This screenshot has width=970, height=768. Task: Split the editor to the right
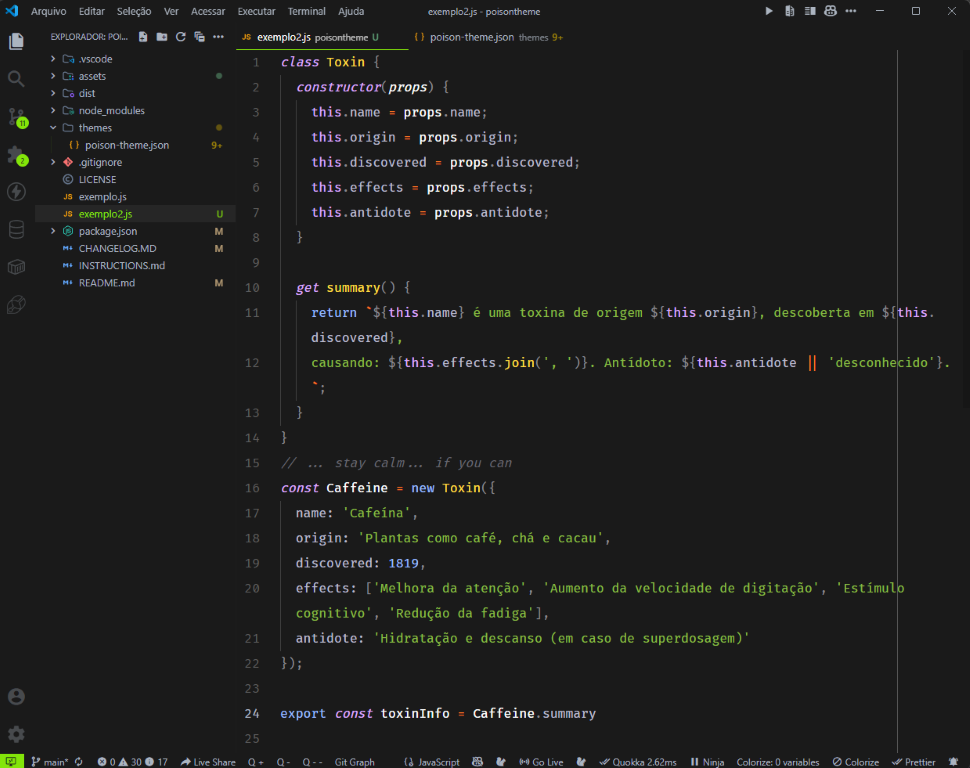[x=810, y=11]
